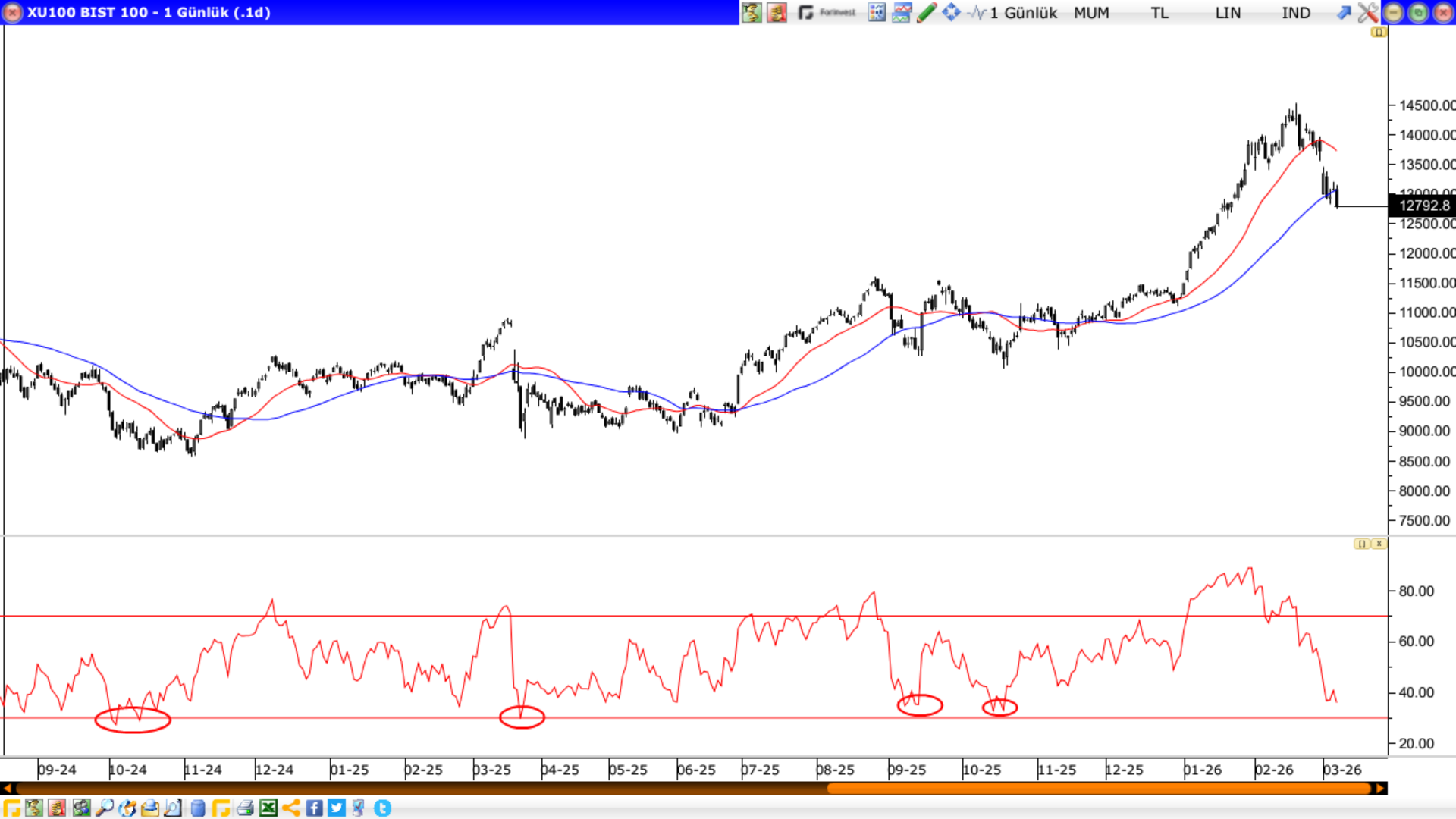This screenshot has height=819, width=1456.
Task: Click the orange share icon
Action: 291,808
